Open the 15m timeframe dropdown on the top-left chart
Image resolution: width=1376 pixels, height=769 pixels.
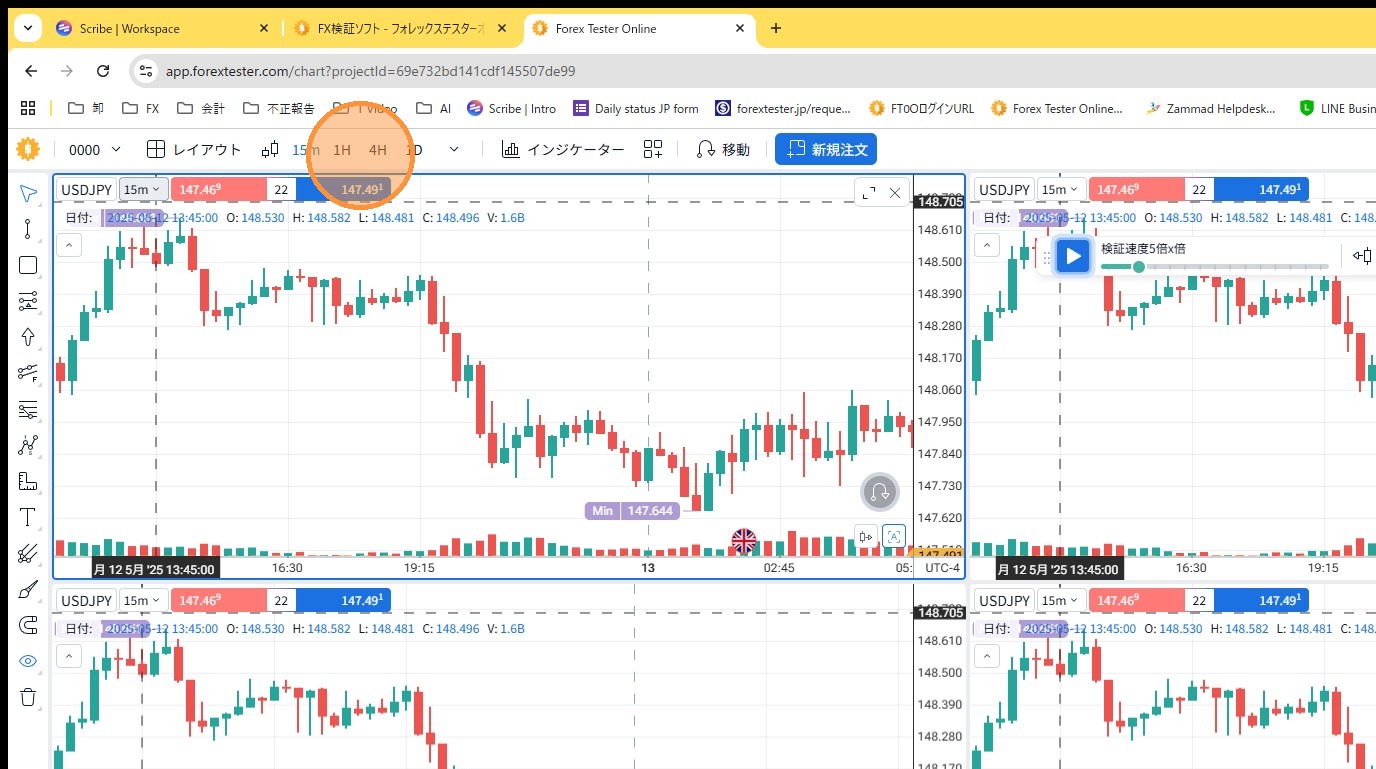pyautogui.click(x=142, y=189)
